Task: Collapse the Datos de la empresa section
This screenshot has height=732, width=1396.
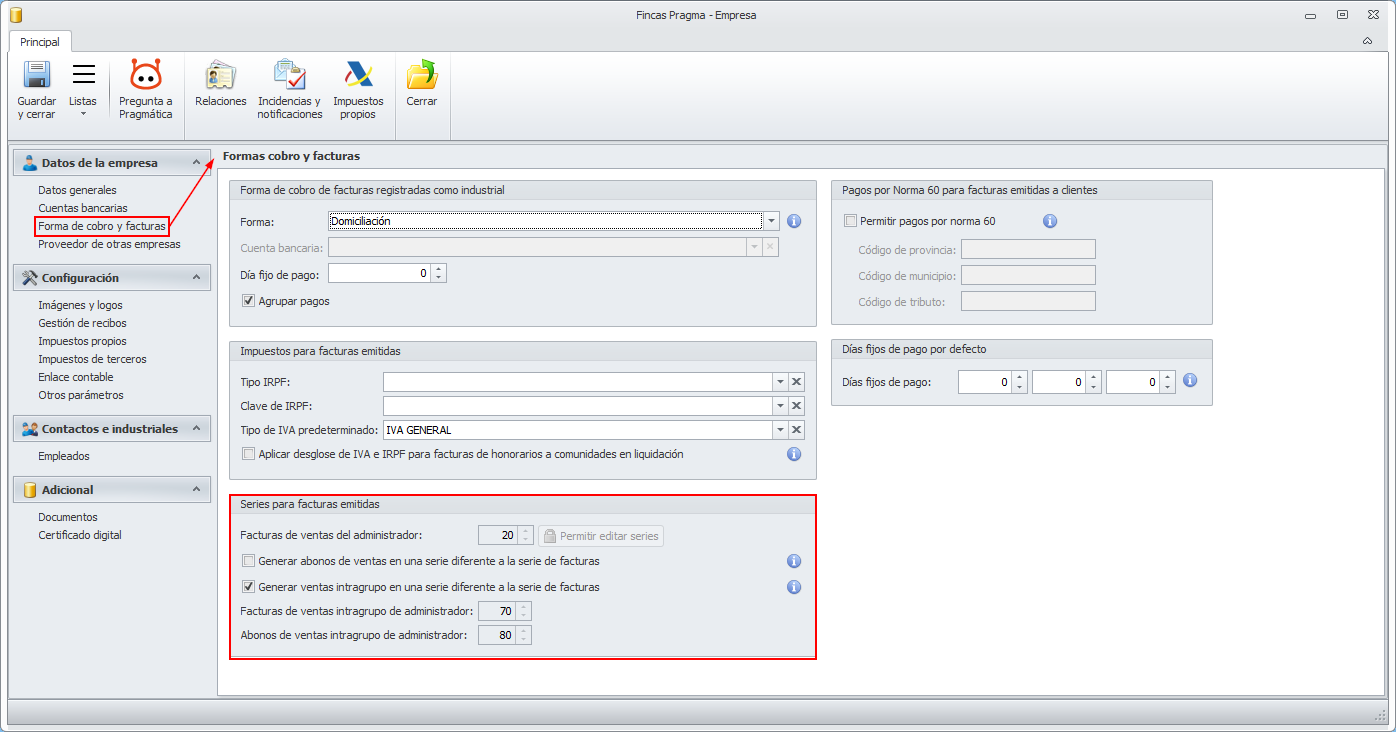Action: pos(196,163)
